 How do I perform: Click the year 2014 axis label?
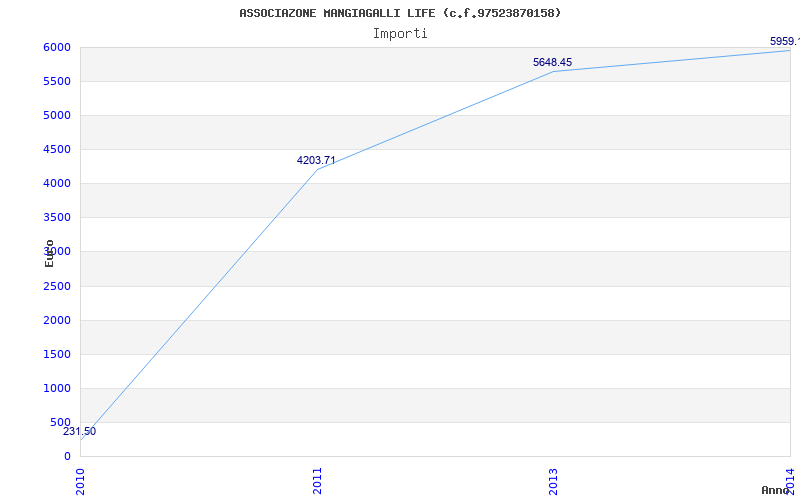point(790,481)
